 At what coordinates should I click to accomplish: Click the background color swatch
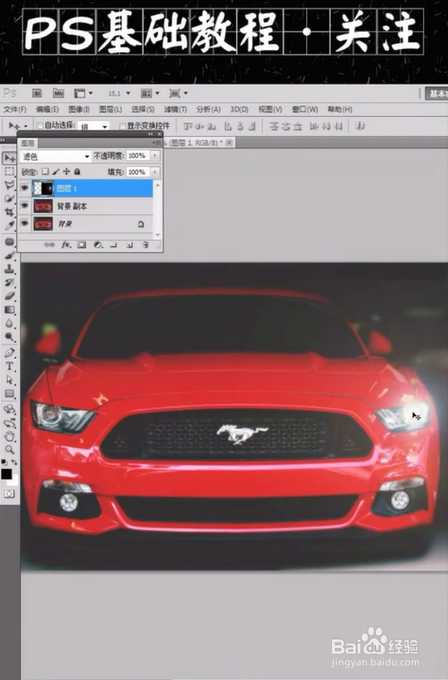pos(14,481)
